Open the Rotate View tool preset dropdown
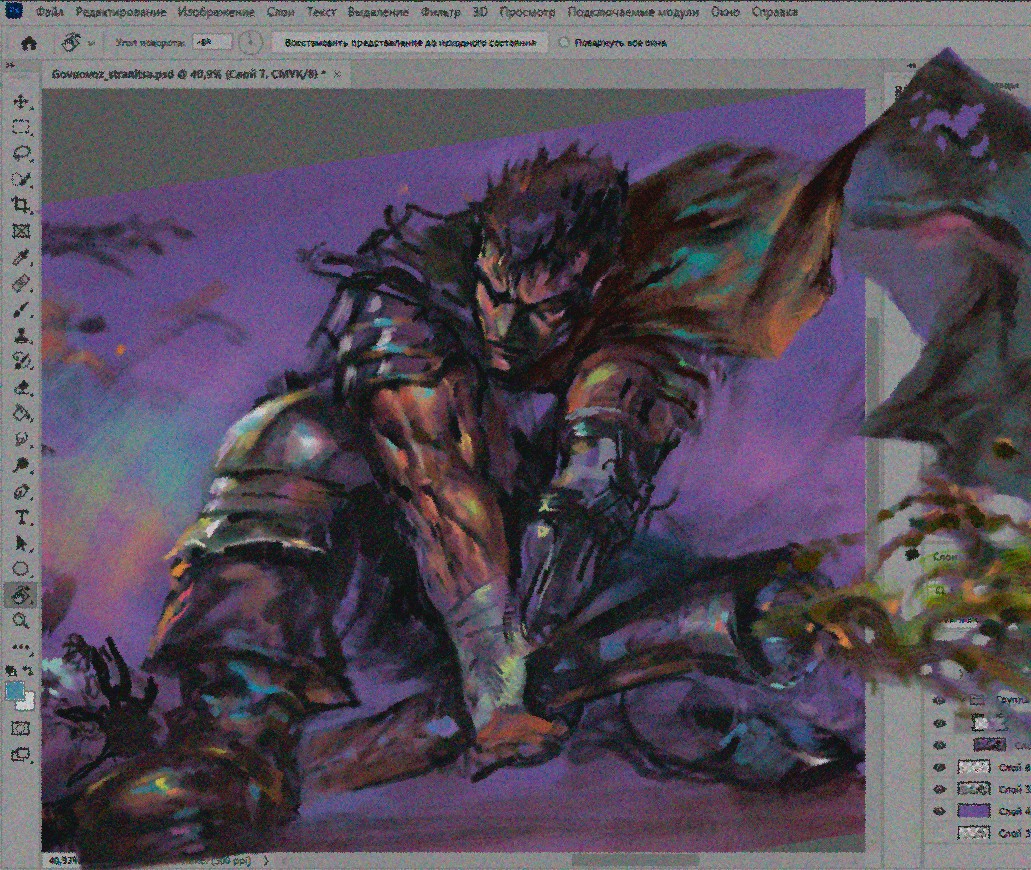The image size is (1031, 870). click(92, 43)
